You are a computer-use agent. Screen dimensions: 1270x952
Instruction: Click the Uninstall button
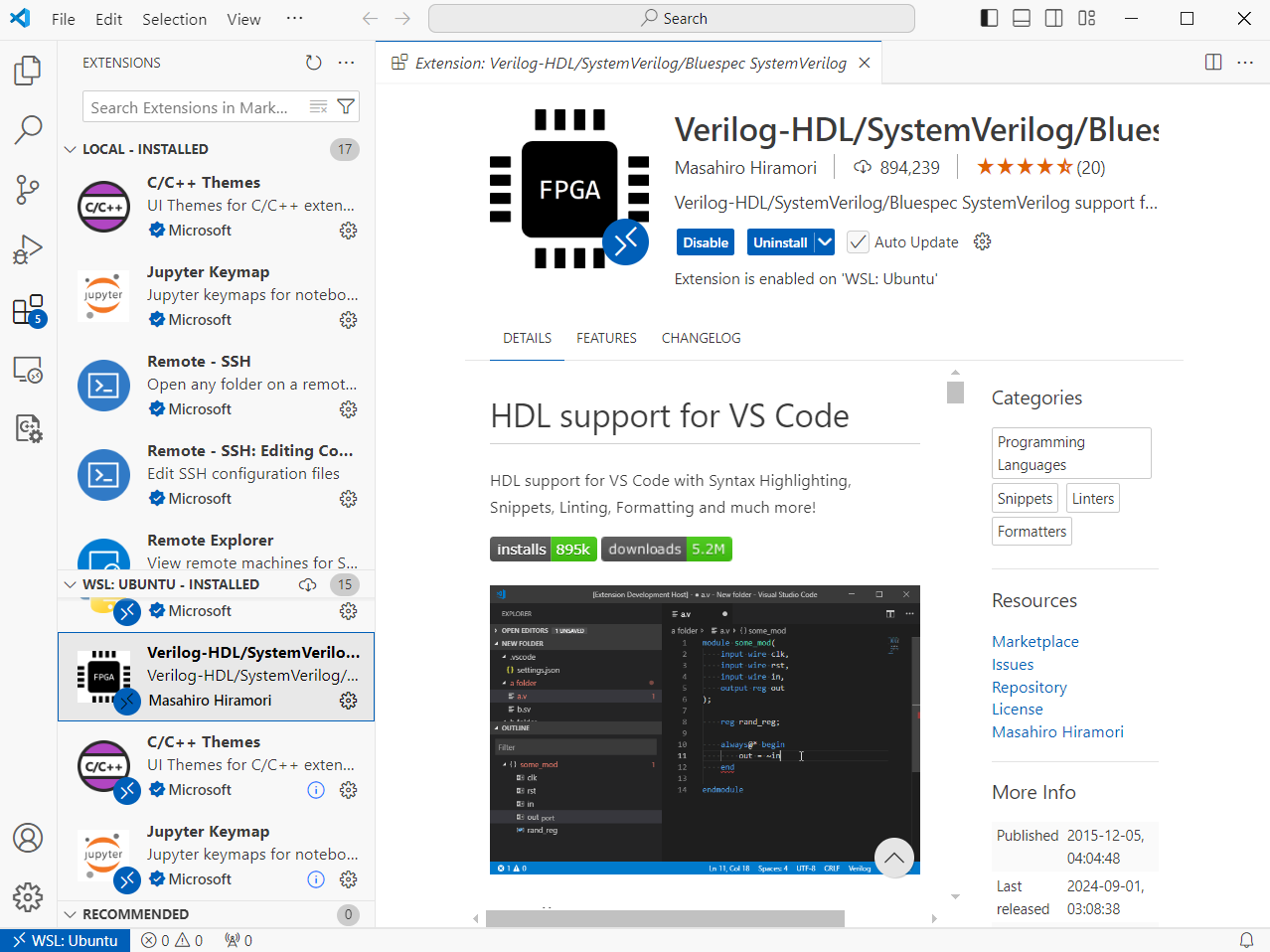(780, 242)
